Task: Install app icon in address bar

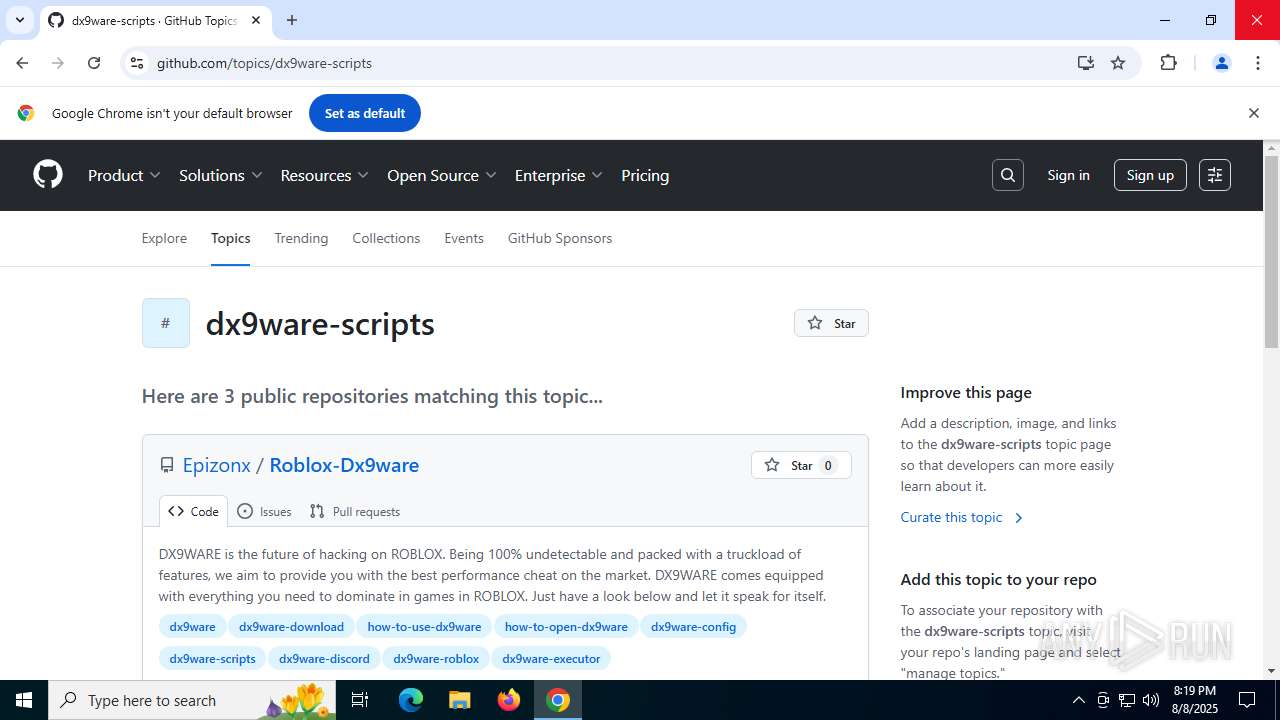Action: pyautogui.click(x=1086, y=63)
